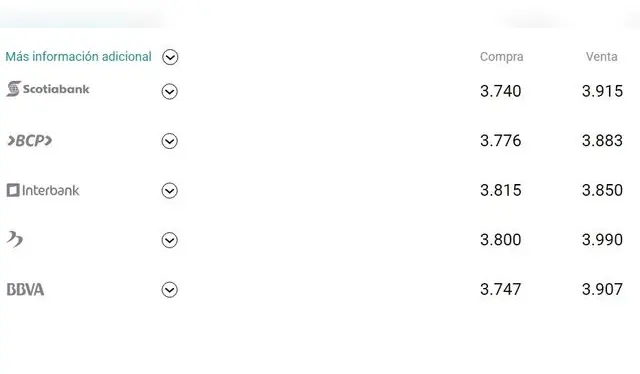Click BBVA venta value 3.907
The height and width of the screenshot is (374, 640).
(602, 289)
